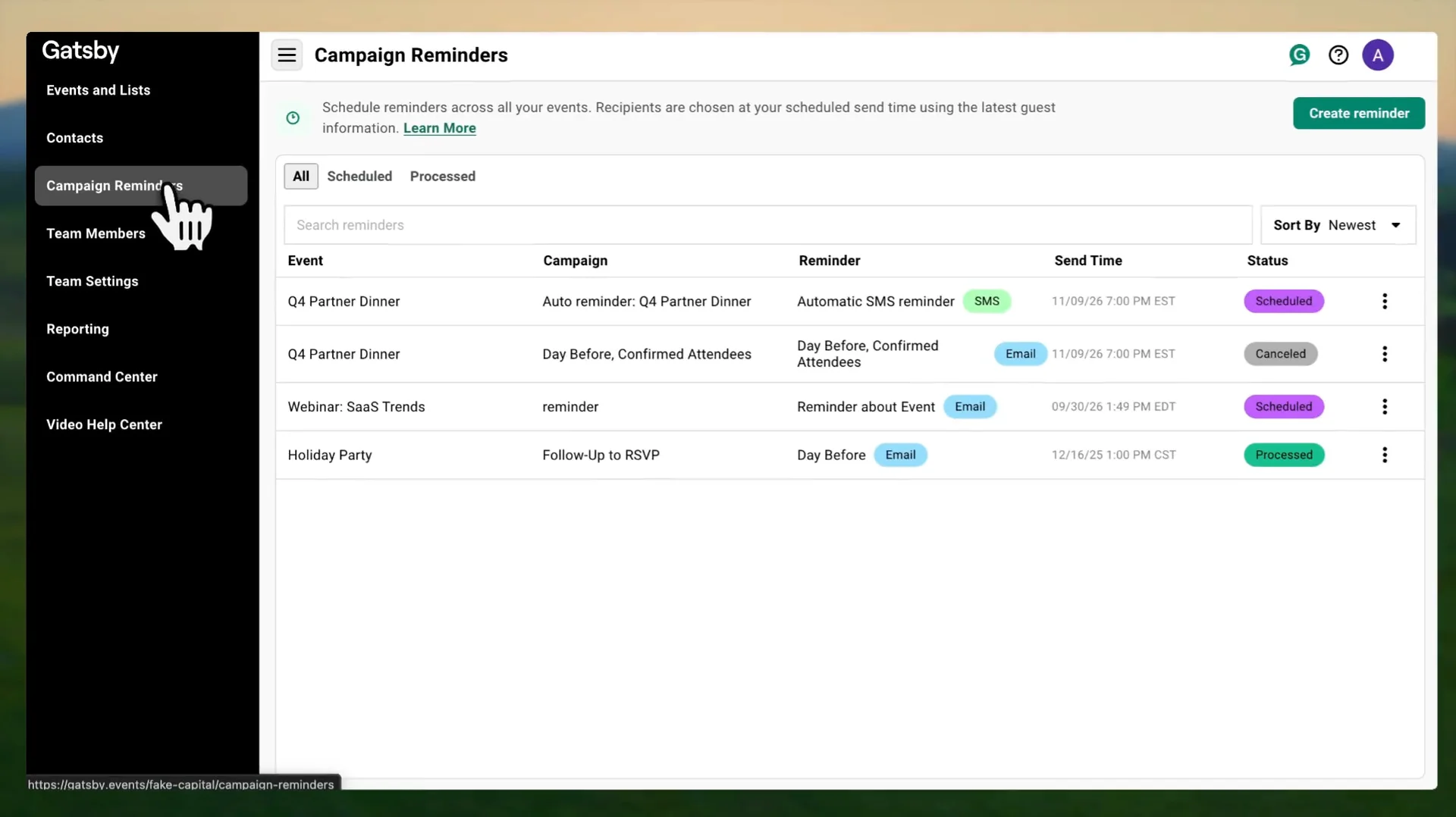
Task: Open Command Center in sidebar
Action: (102, 377)
